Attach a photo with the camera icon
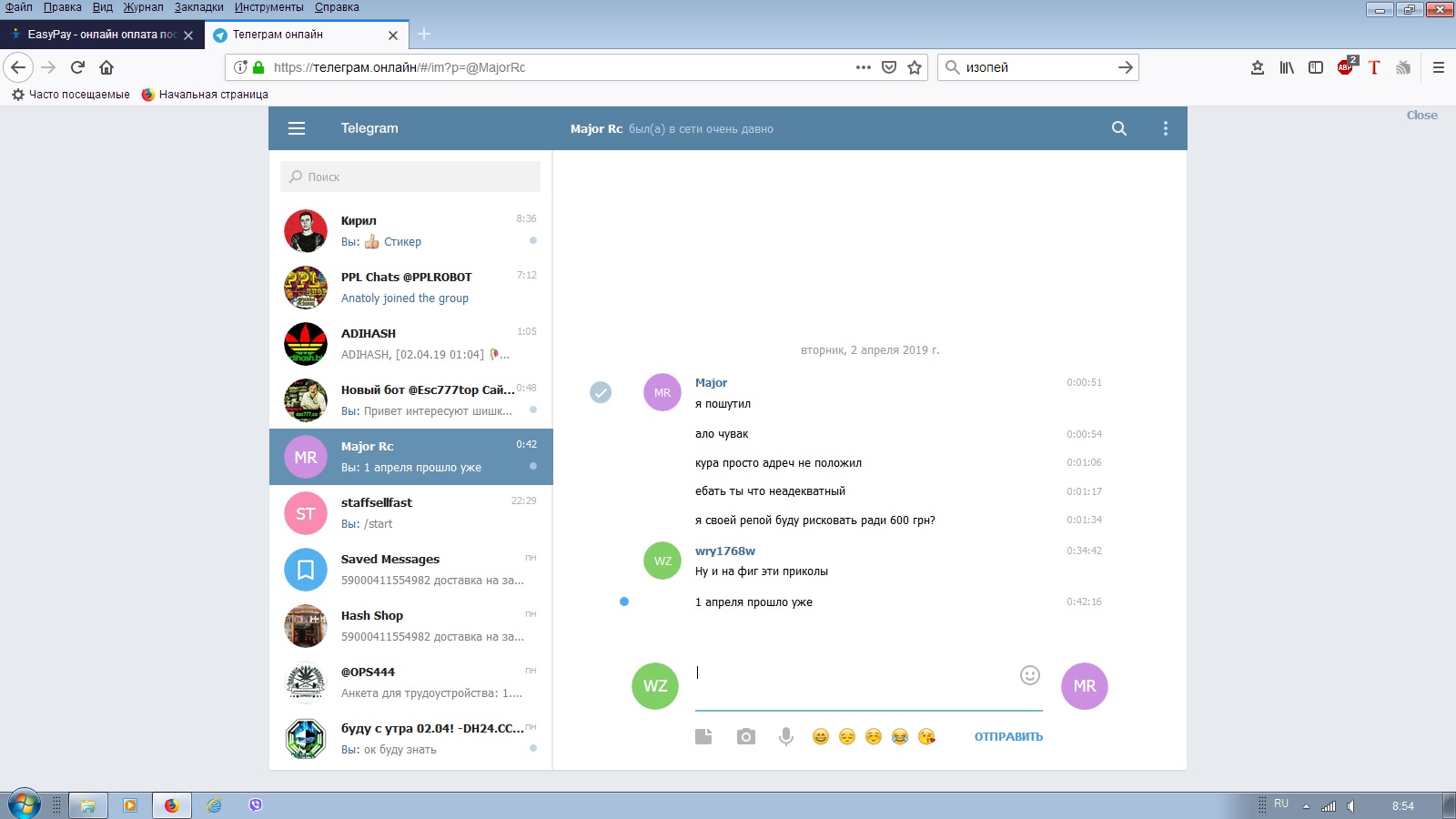The width and height of the screenshot is (1456, 819). pos(746,736)
